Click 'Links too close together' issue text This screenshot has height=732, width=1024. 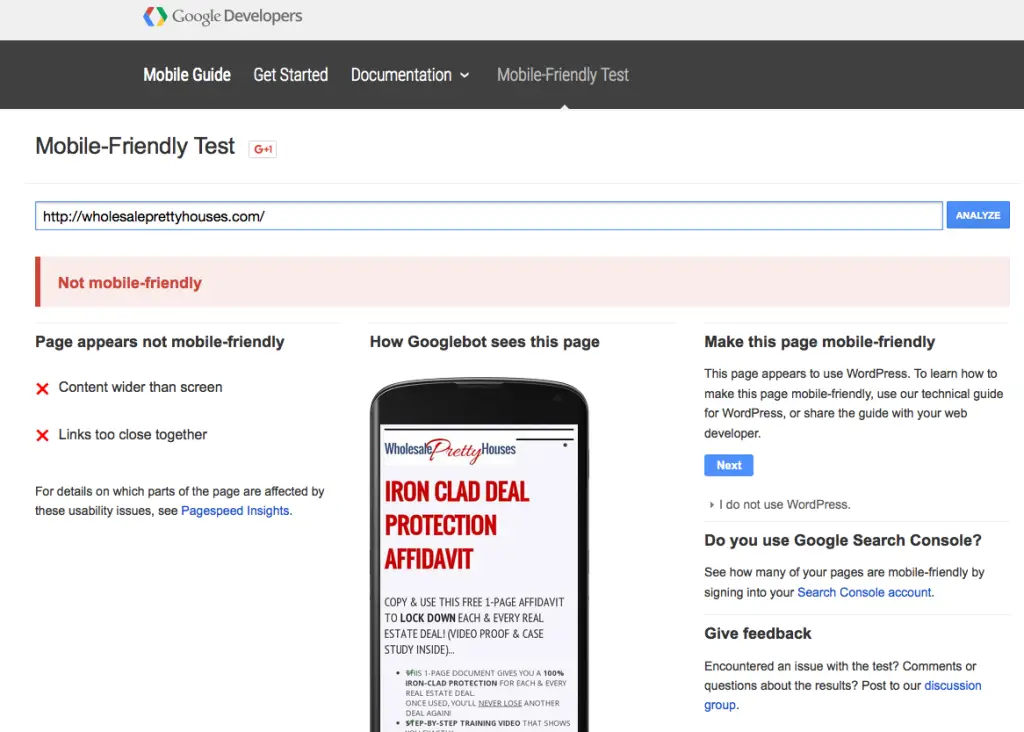coord(133,435)
